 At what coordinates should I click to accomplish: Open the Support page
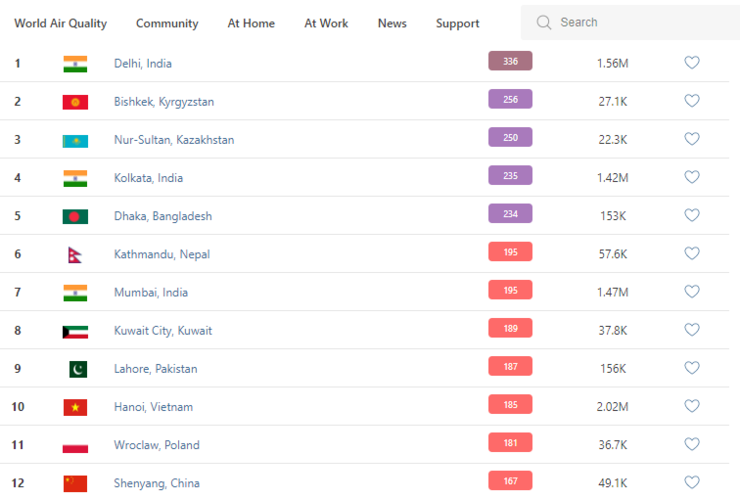(457, 23)
